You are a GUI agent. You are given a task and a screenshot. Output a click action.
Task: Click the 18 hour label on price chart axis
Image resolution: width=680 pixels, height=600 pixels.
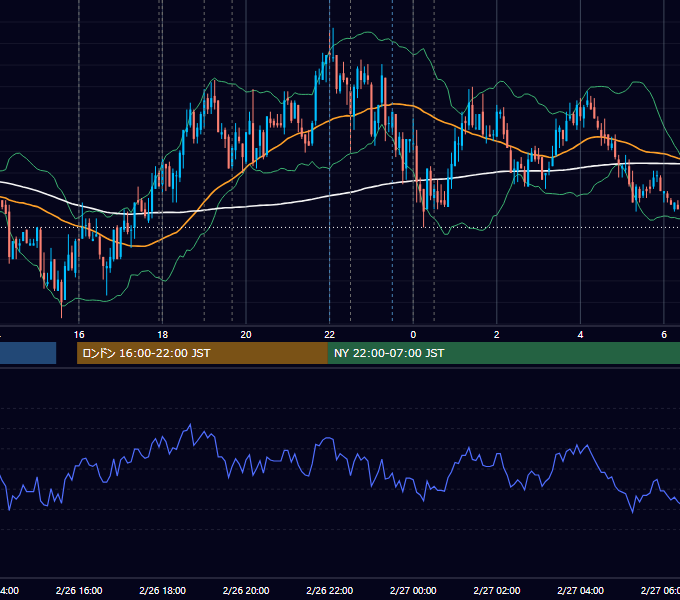coord(162,335)
